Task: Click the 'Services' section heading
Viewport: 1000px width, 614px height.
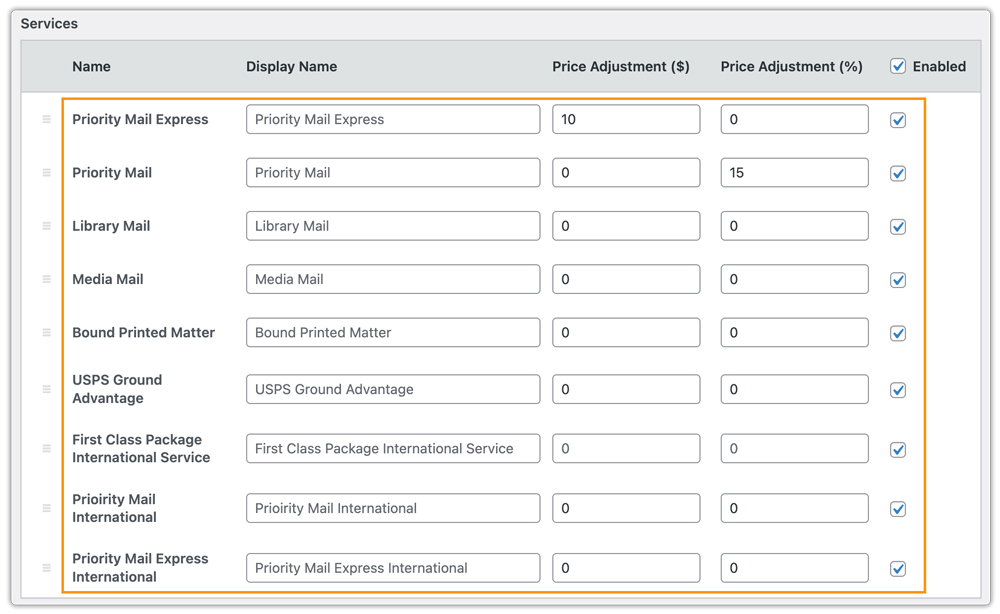Action: click(x=49, y=24)
